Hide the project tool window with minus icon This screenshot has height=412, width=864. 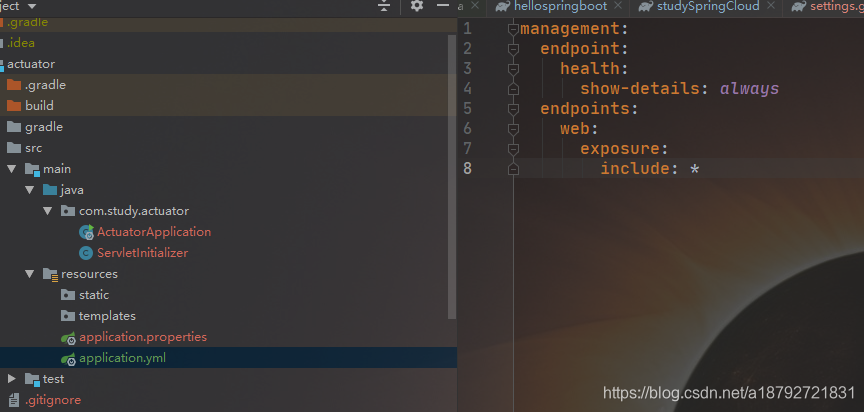coord(442,6)
